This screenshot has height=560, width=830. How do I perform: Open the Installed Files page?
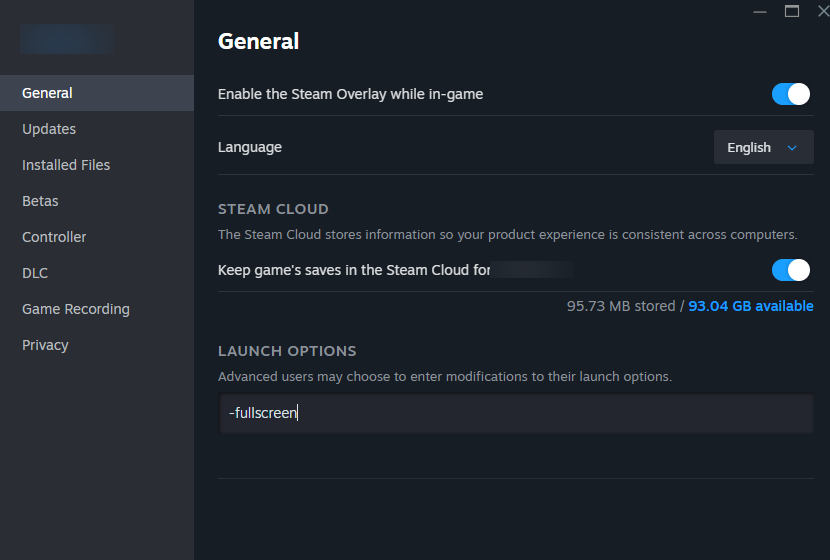66,165
